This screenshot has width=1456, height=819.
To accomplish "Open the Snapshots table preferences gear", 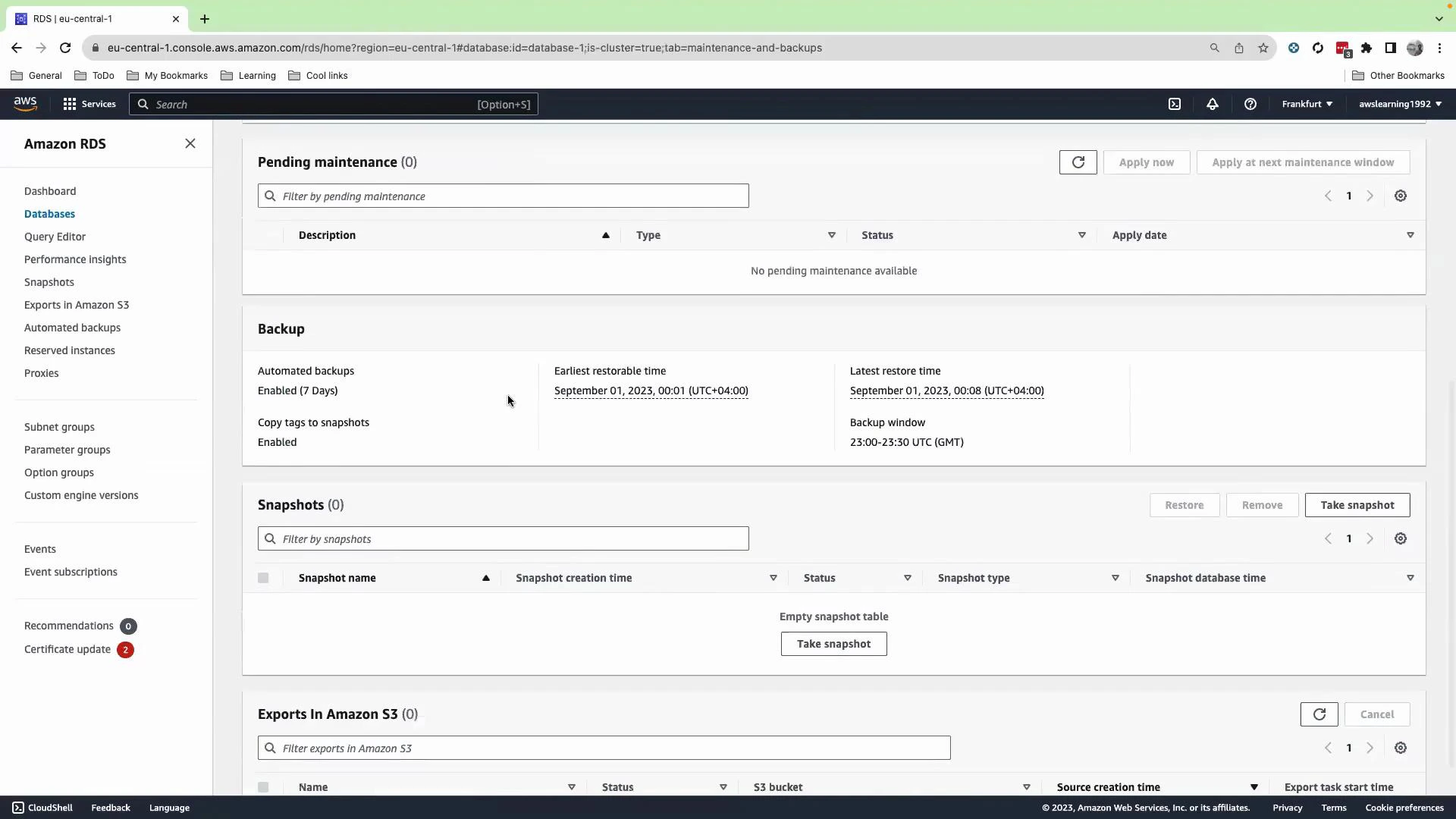I will tap(1400, 538).
